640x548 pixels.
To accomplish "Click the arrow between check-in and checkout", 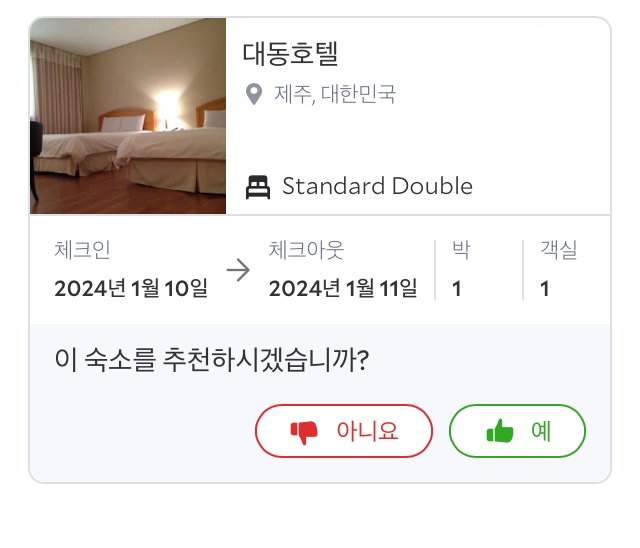I will click(x=238, y=270).
